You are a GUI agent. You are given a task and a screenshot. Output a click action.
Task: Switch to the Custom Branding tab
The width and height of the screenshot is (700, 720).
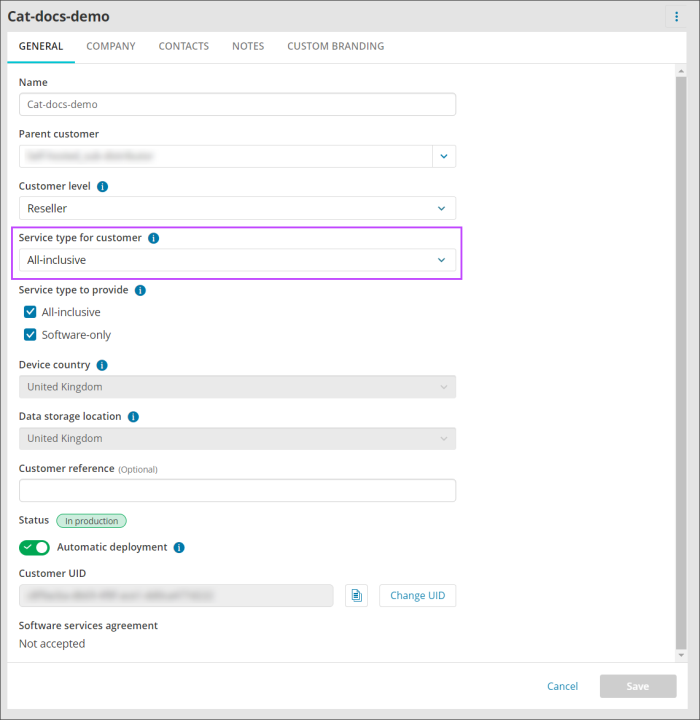pos(336,46)
